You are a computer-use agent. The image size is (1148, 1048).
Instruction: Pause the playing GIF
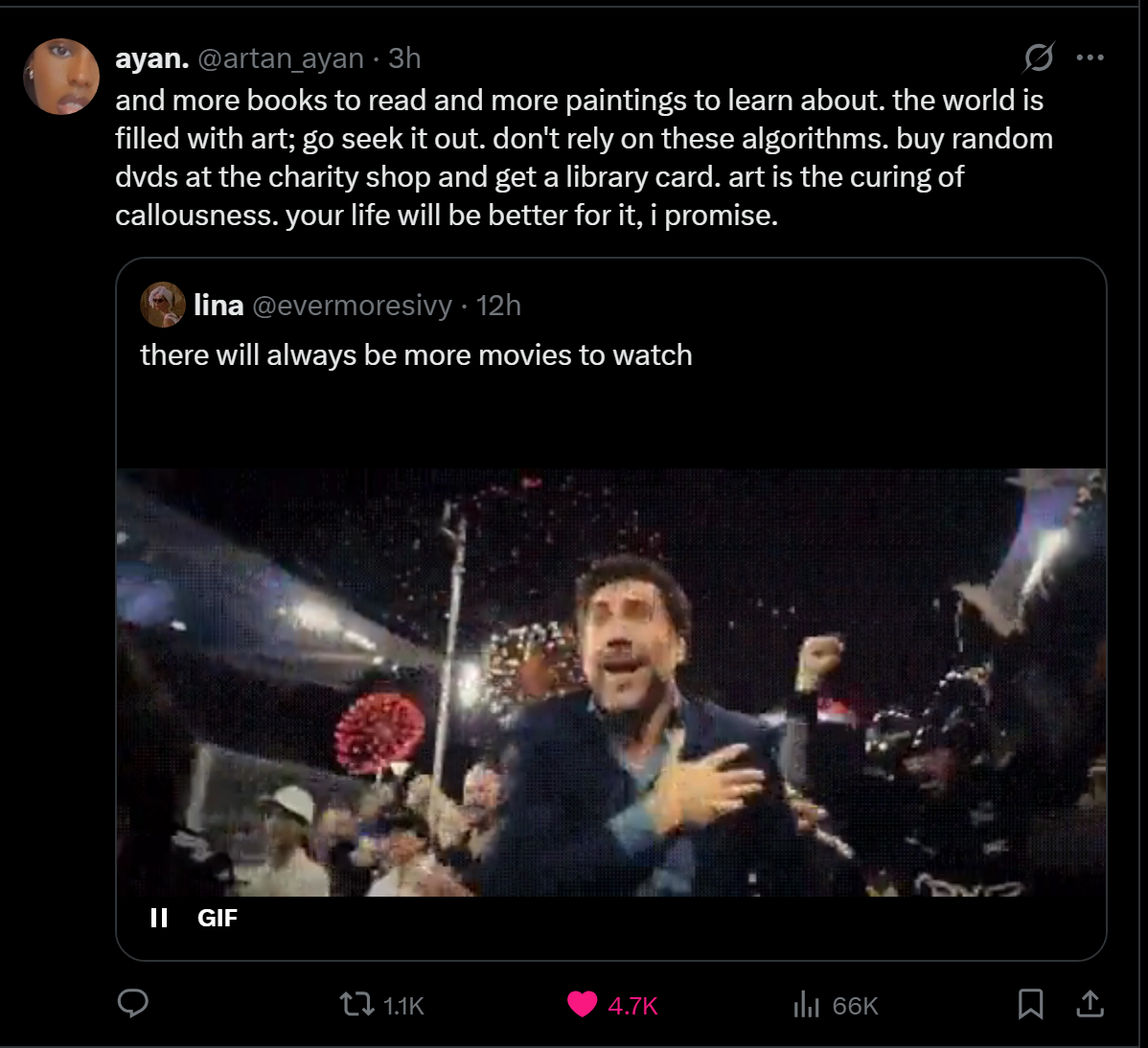[159, 918]
